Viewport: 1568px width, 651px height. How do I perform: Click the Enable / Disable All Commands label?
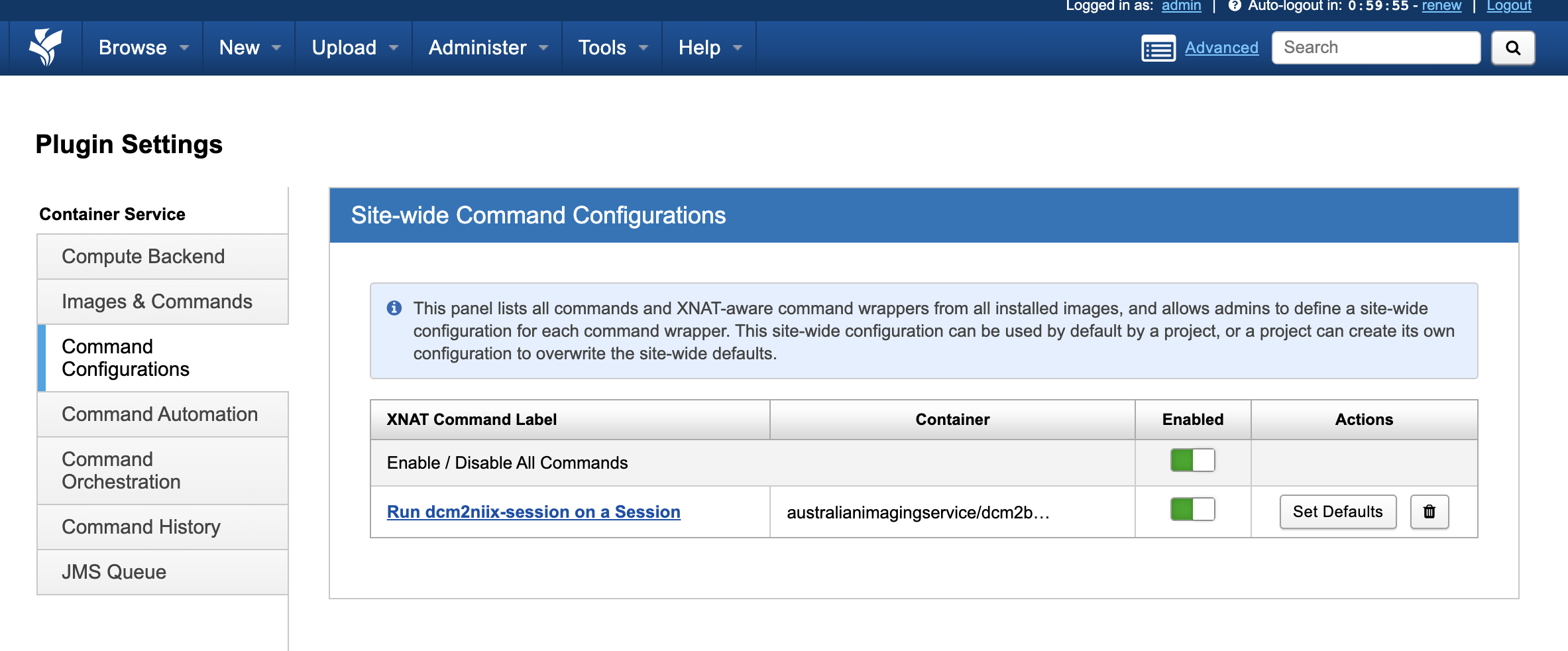(x=507, y=463)
